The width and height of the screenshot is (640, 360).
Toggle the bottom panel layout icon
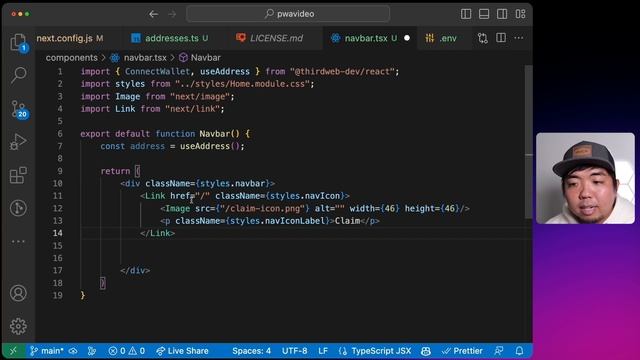484,14
